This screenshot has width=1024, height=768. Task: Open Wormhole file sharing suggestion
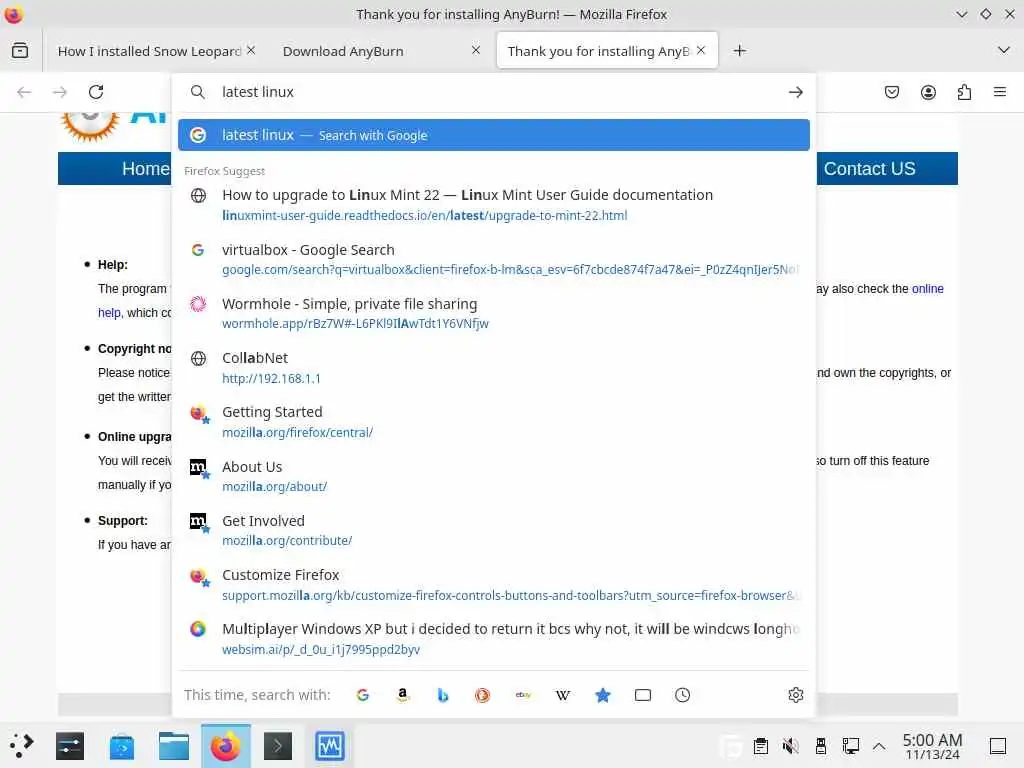click(x=494, y=313)
